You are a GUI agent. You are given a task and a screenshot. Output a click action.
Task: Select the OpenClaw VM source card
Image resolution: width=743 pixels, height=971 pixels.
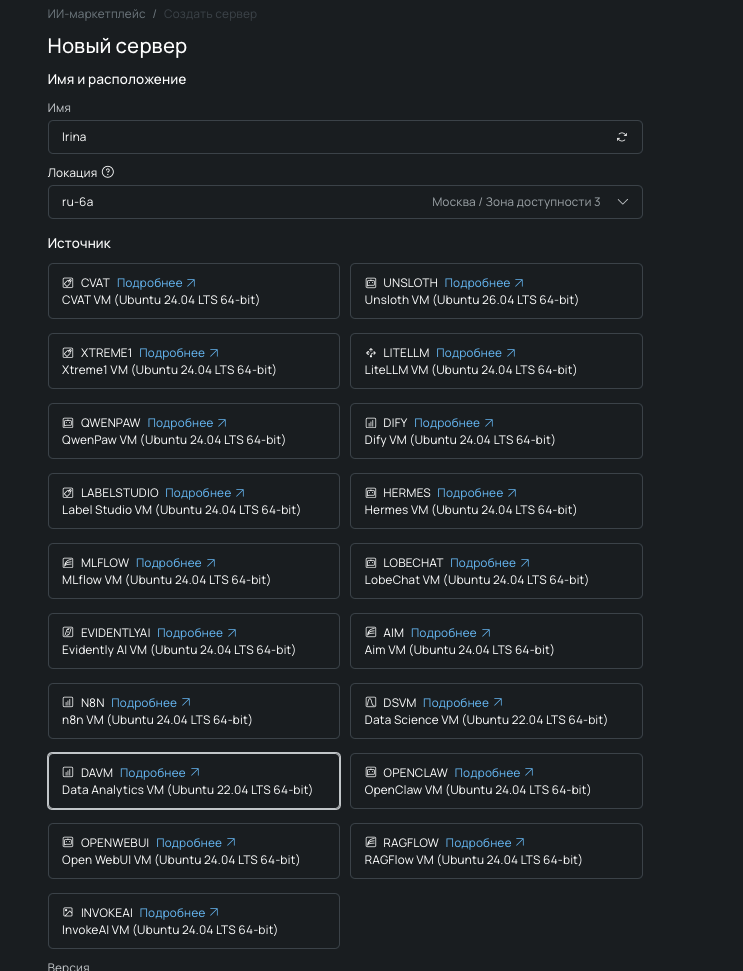click(x=496, y=781)
